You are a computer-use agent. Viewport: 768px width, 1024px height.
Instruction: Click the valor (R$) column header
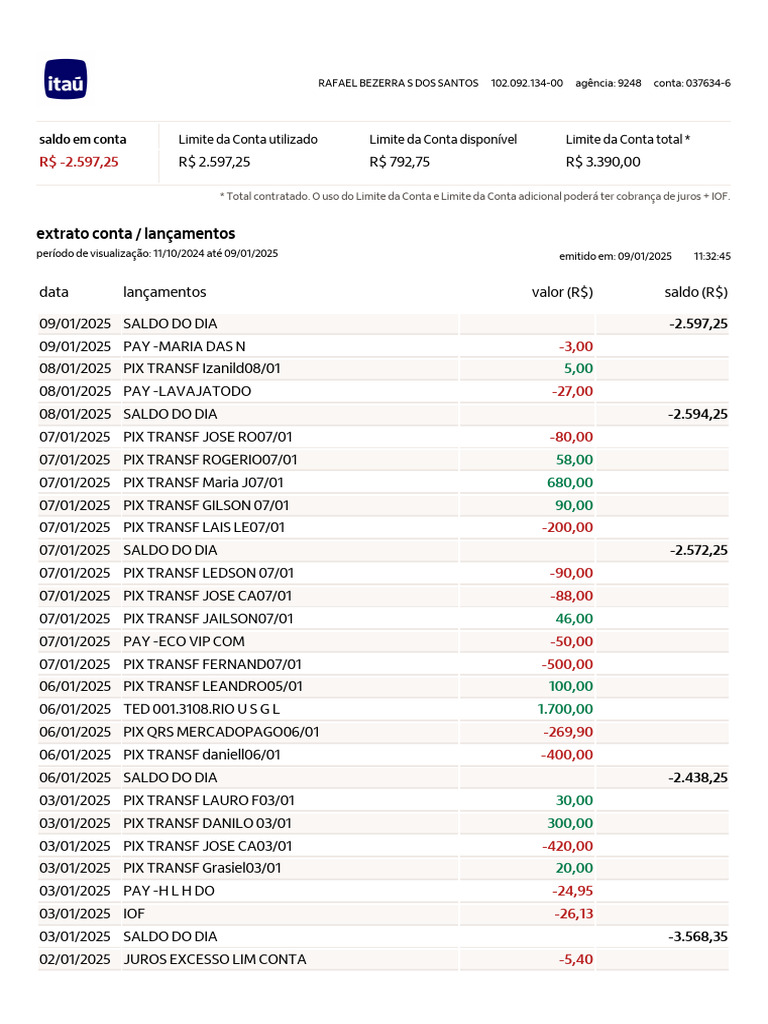(x=562, y=292)
